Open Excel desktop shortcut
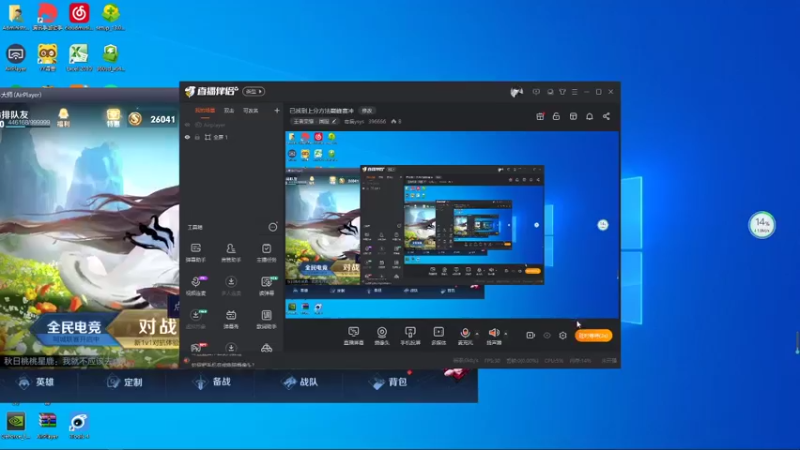The width and height of the screenshot is (800, 450). [79, 57]
